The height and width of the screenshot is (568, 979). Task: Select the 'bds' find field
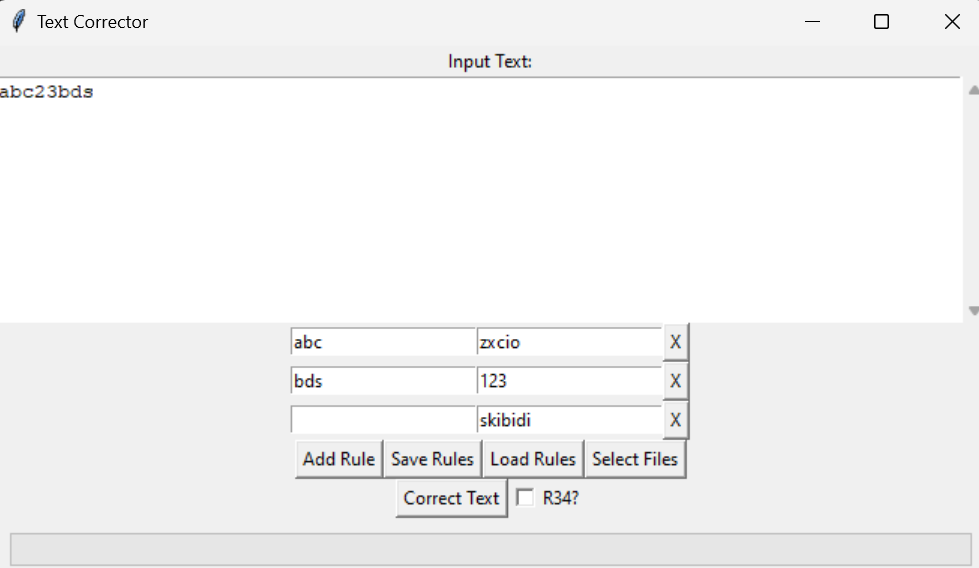(x=383, y=381)
